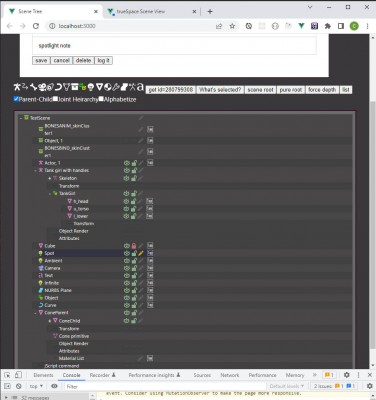Expand the ConeChild node
This screenshot has height=400, width=376.
50,321
